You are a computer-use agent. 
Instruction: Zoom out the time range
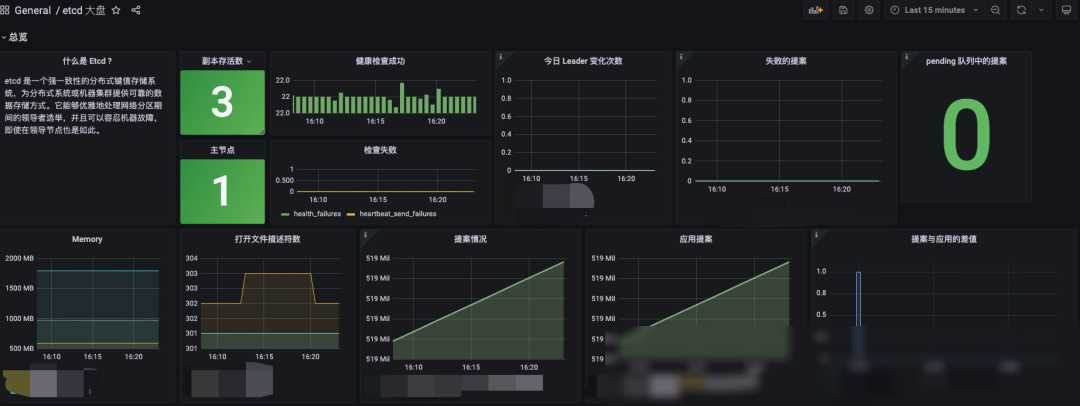[995, 10]
